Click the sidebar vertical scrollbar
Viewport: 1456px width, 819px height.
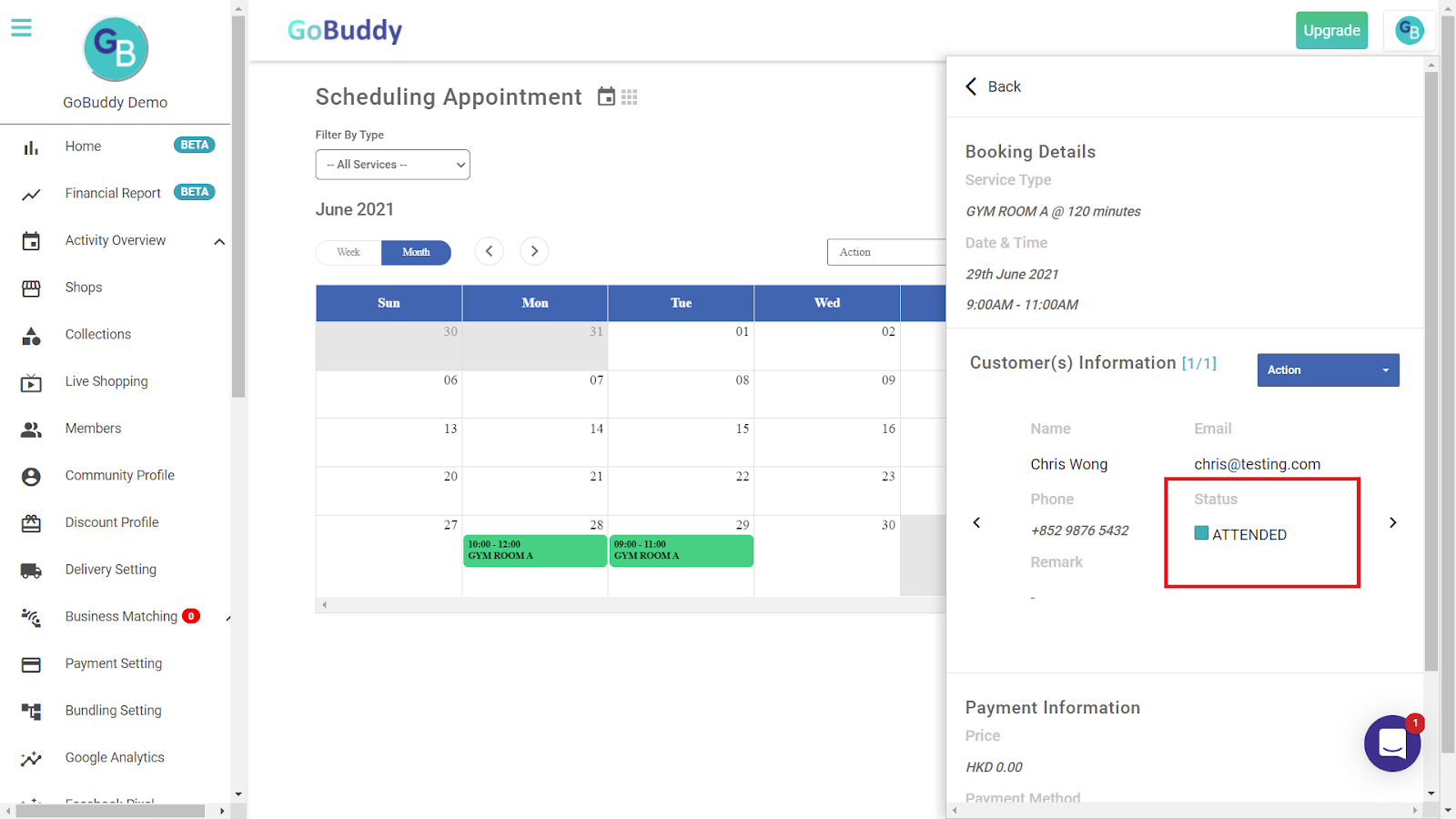coord(238,207)
